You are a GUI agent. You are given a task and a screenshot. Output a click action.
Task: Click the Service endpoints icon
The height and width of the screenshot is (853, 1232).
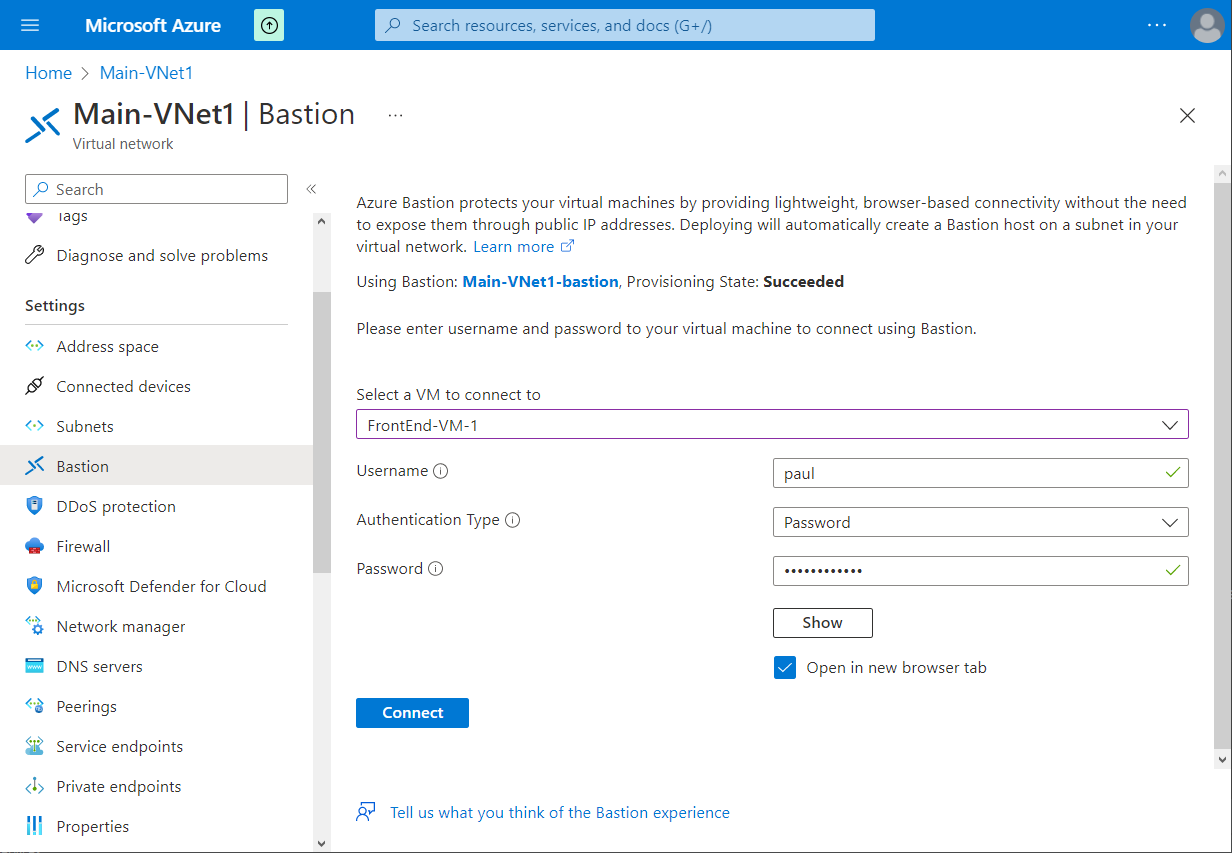[x=35, y=747]
